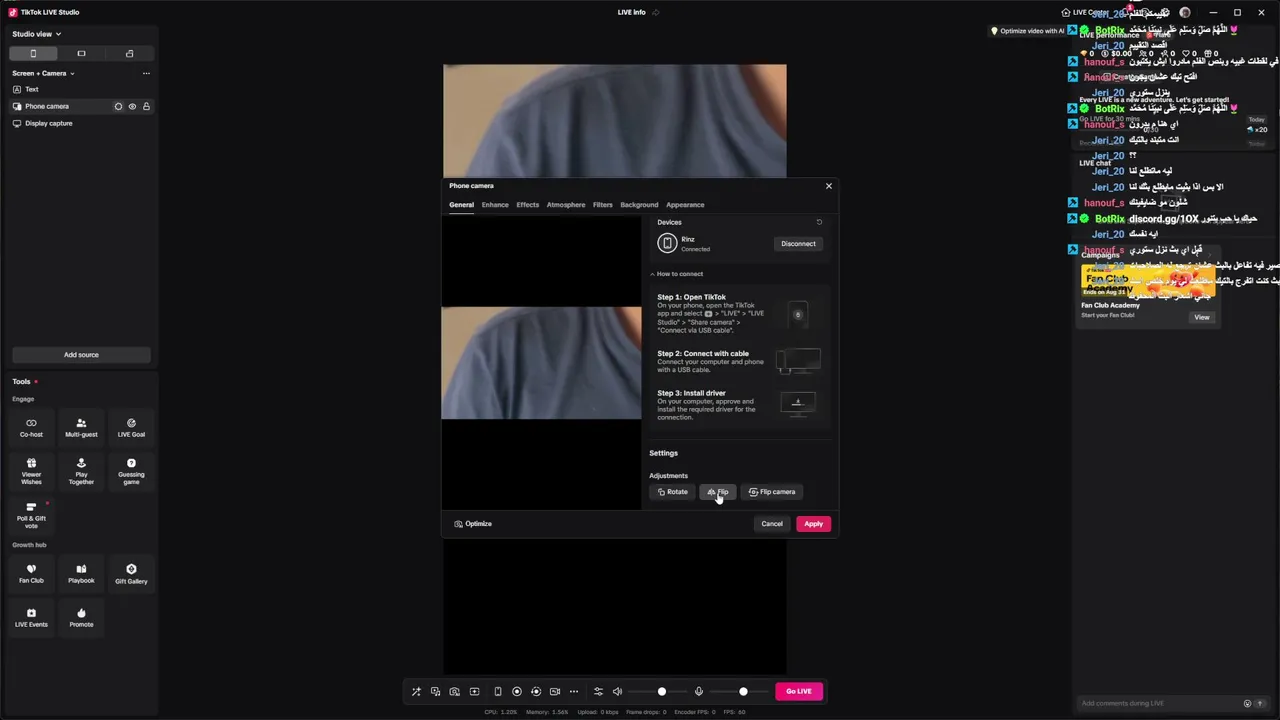This screenshot has width=1280, height=720.
Task: Click the Rotate adjustment button
Action: point(673,492)
